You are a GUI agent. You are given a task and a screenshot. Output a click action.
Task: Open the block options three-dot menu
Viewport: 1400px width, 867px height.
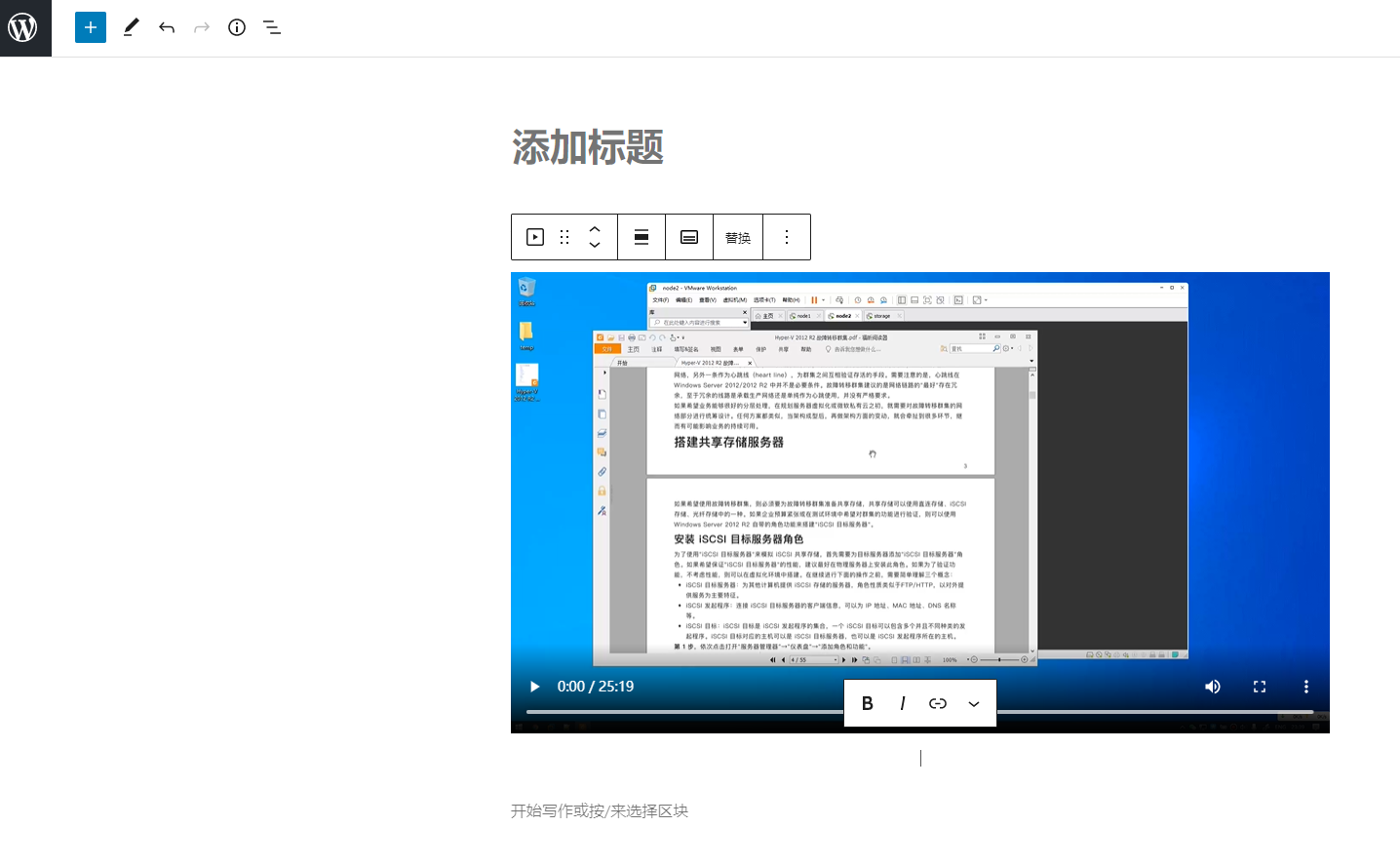(787, 236)
